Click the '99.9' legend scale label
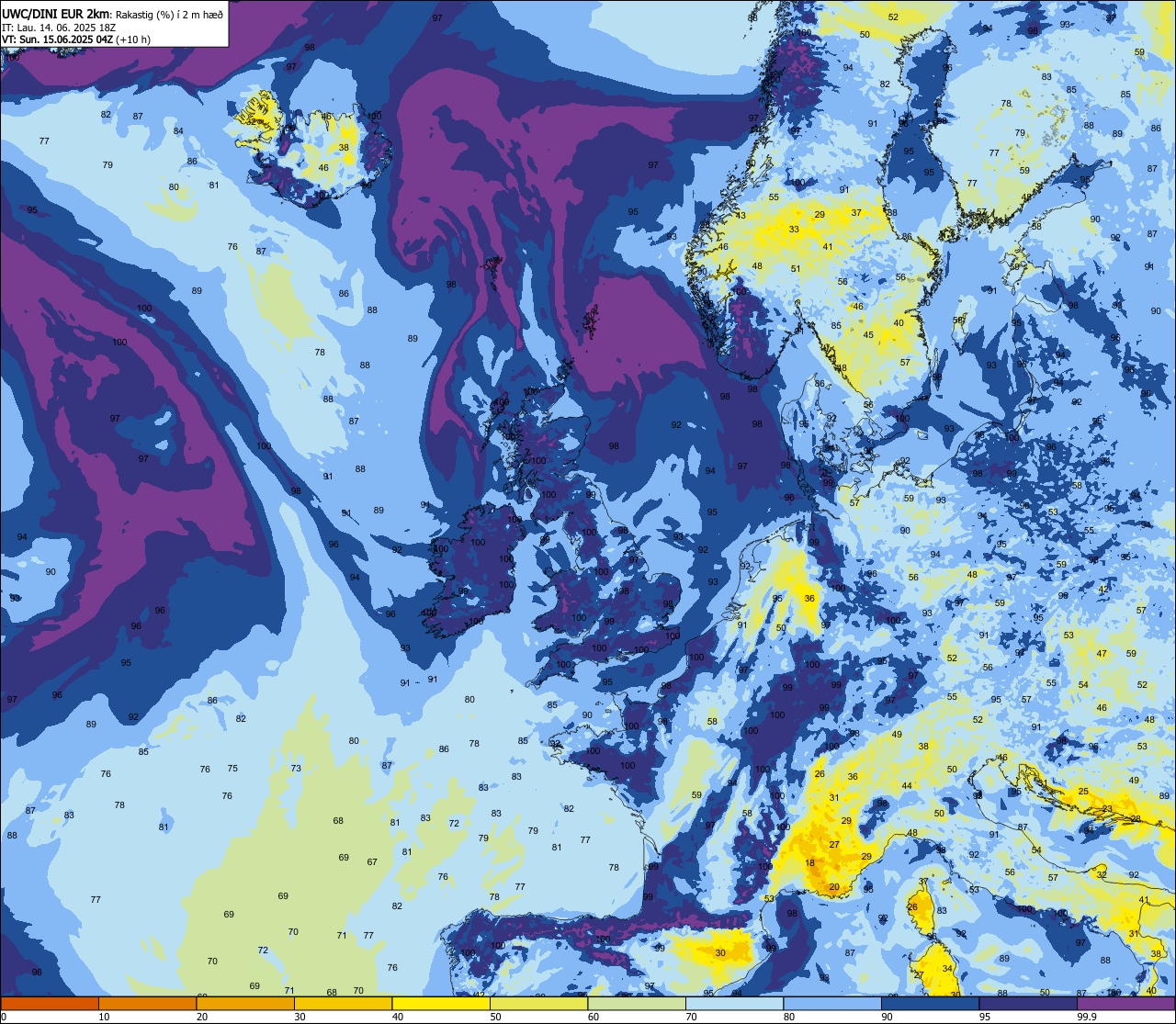The width and height of the screenshot is (1176, 1024). click(x=1088, y=1017)
